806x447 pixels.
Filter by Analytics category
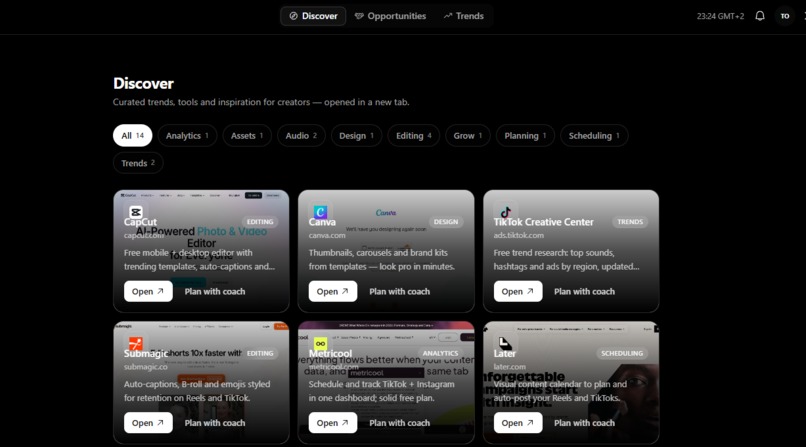(x=187, y=136)
